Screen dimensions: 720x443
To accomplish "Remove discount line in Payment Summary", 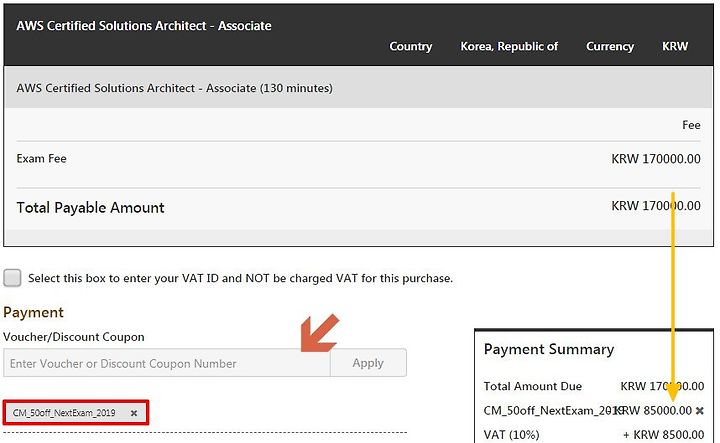I will click(699, 410).
